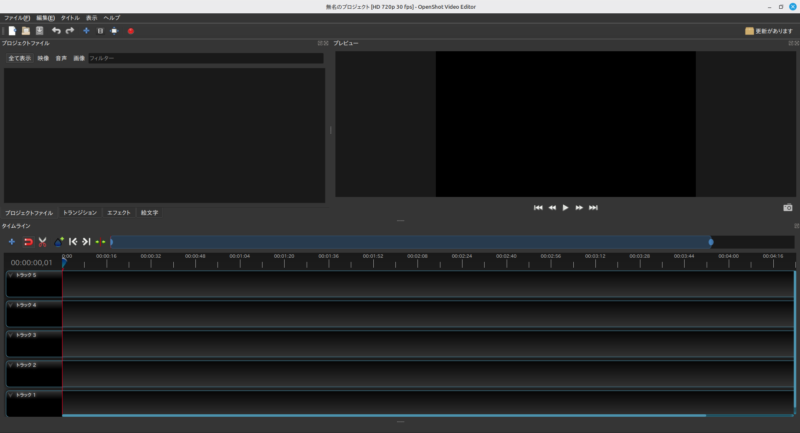This screenshot has height=433, width=800.
Task: Open the Save Project icon
Action: click(39, 31)
